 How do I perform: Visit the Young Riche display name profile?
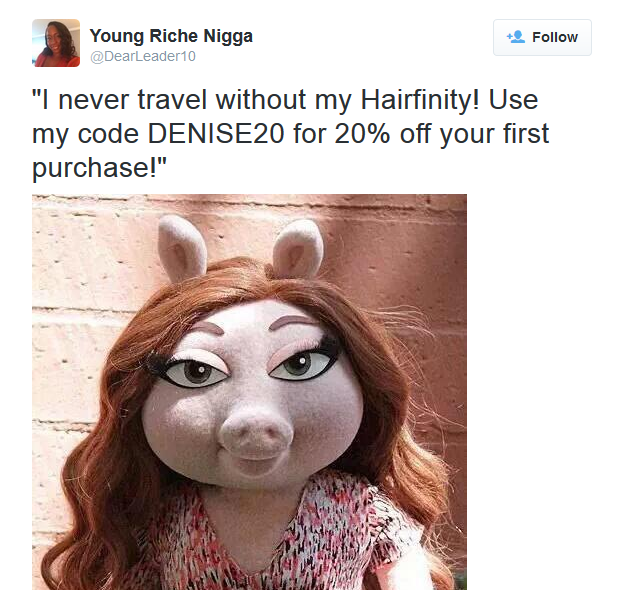171,36
